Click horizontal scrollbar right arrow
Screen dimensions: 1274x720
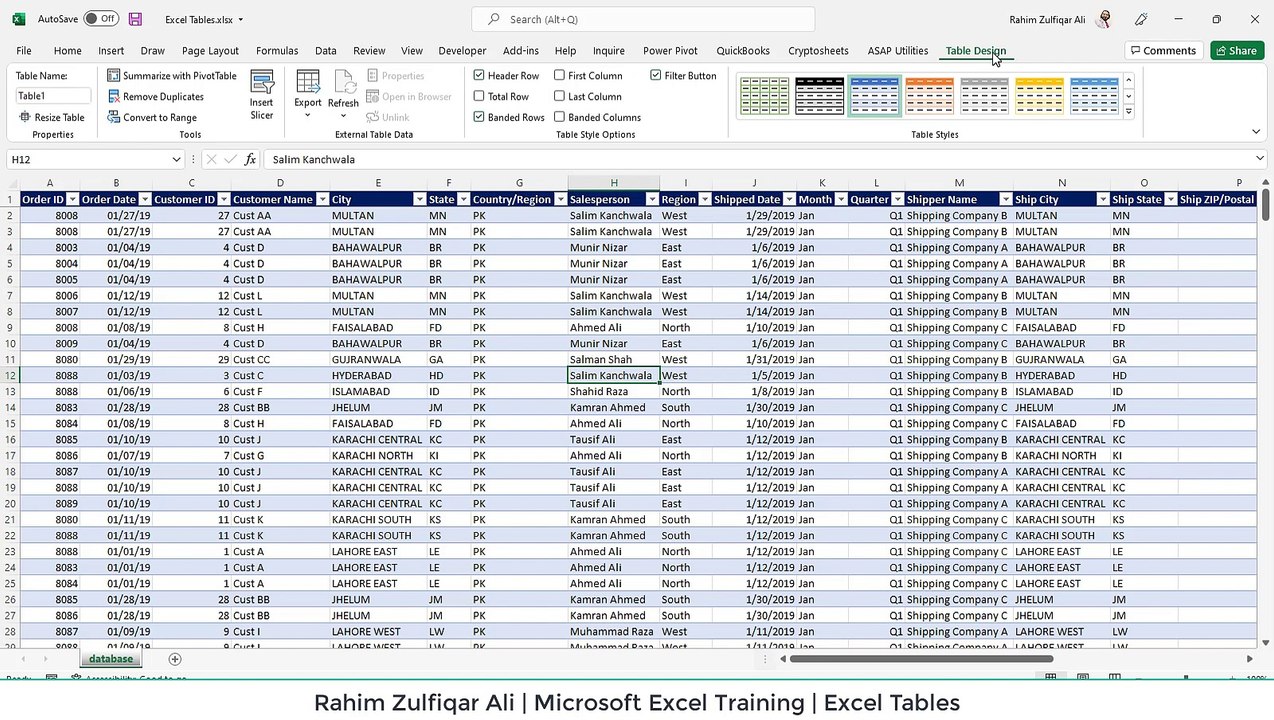click(1249, 659)
